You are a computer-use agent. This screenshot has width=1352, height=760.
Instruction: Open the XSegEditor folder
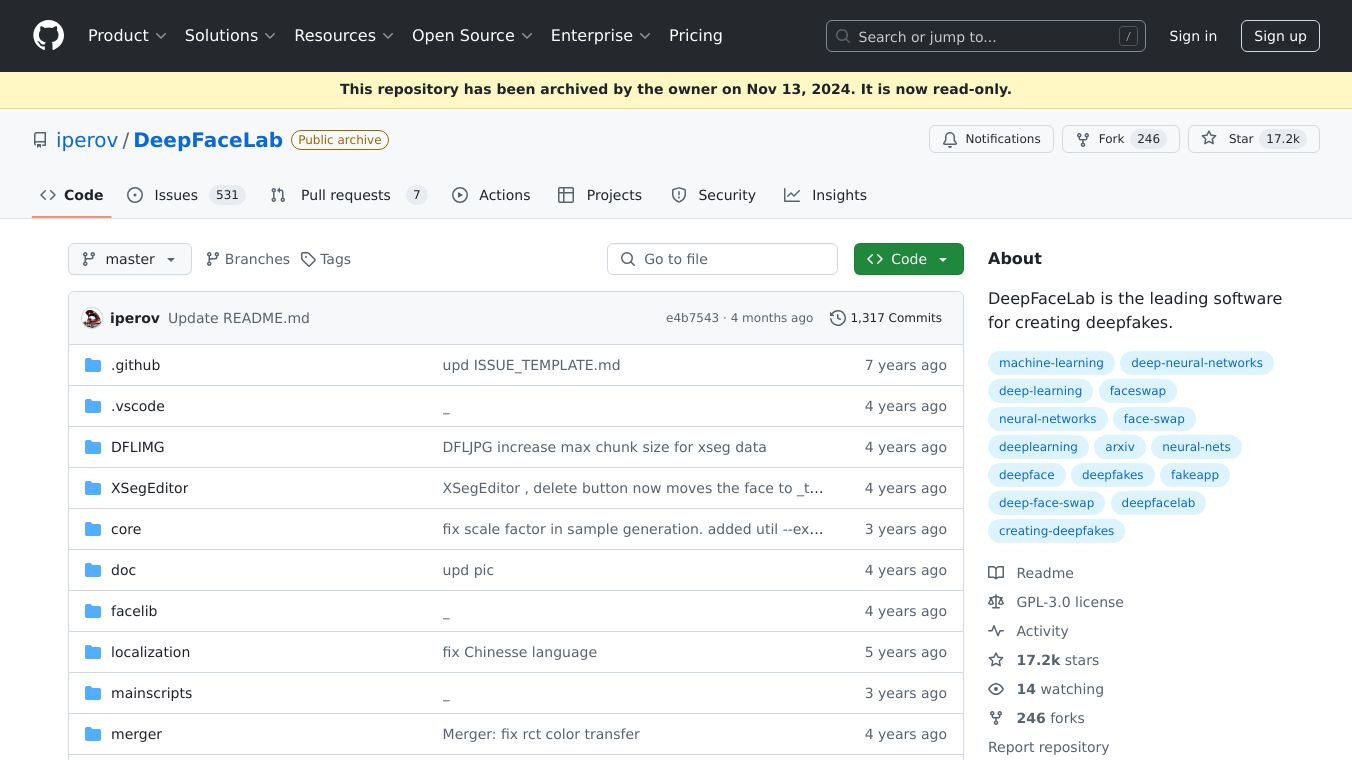[x=149, y=488]
